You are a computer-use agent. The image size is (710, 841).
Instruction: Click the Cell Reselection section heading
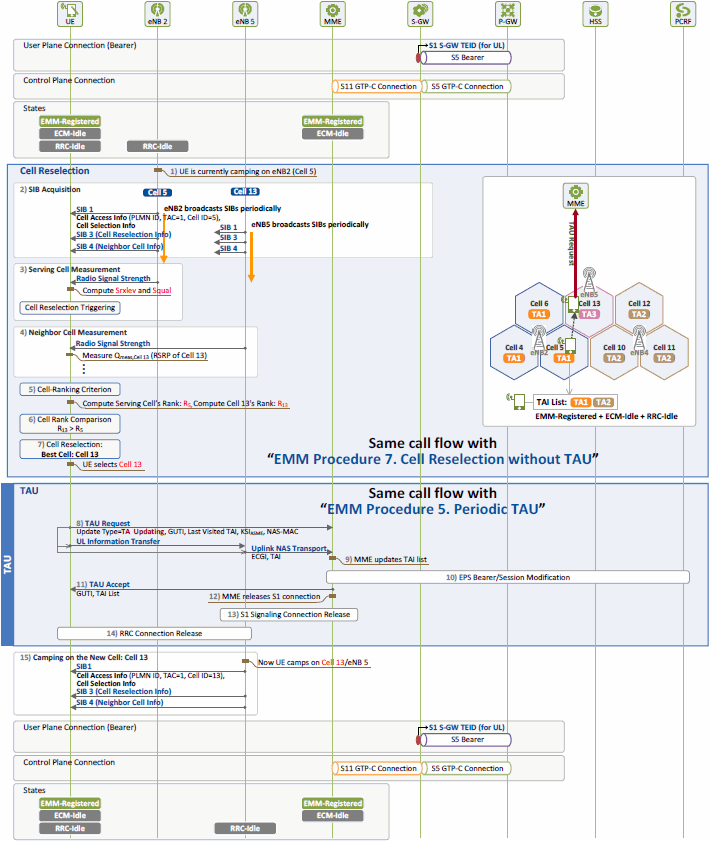[55, 171]
